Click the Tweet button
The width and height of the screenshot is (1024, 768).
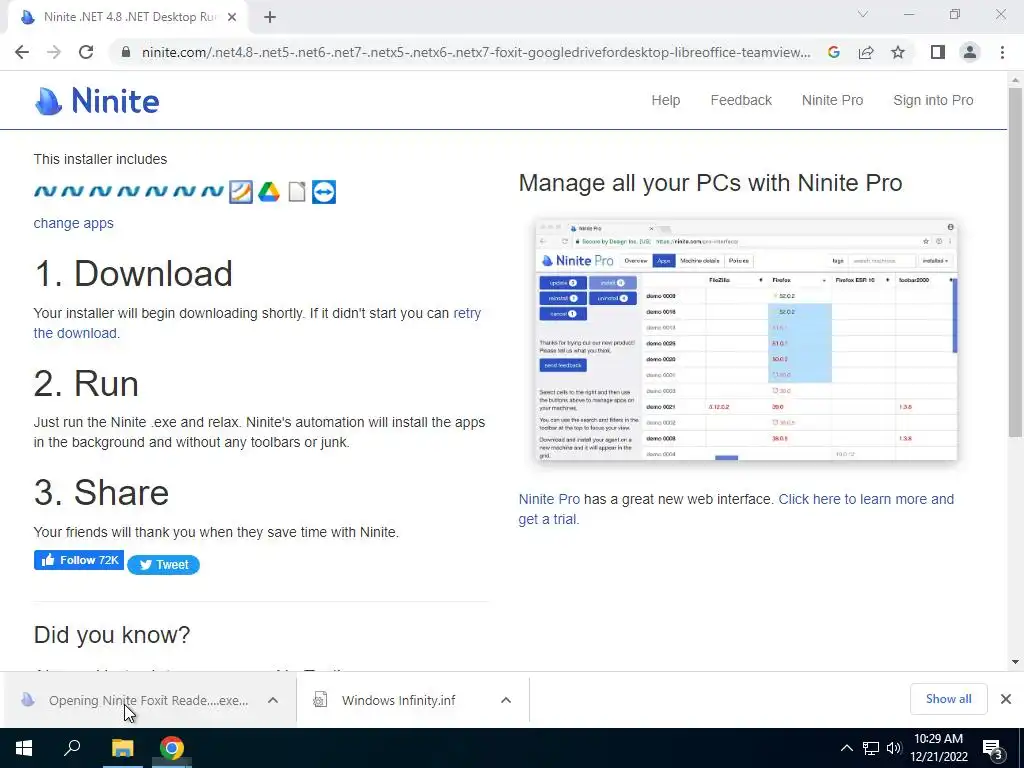click(163, 565)
